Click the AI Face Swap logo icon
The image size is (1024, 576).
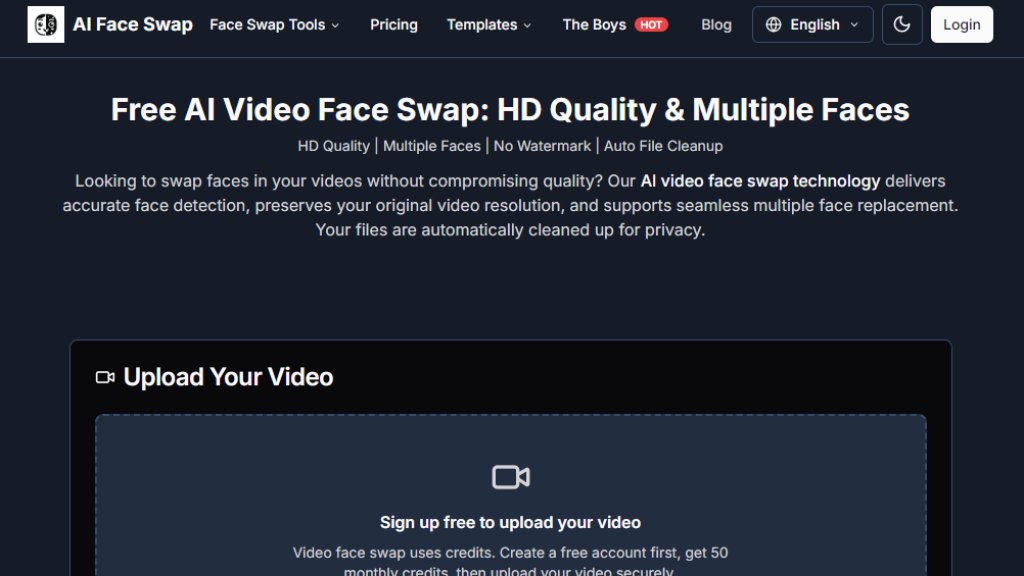(46, 24)
